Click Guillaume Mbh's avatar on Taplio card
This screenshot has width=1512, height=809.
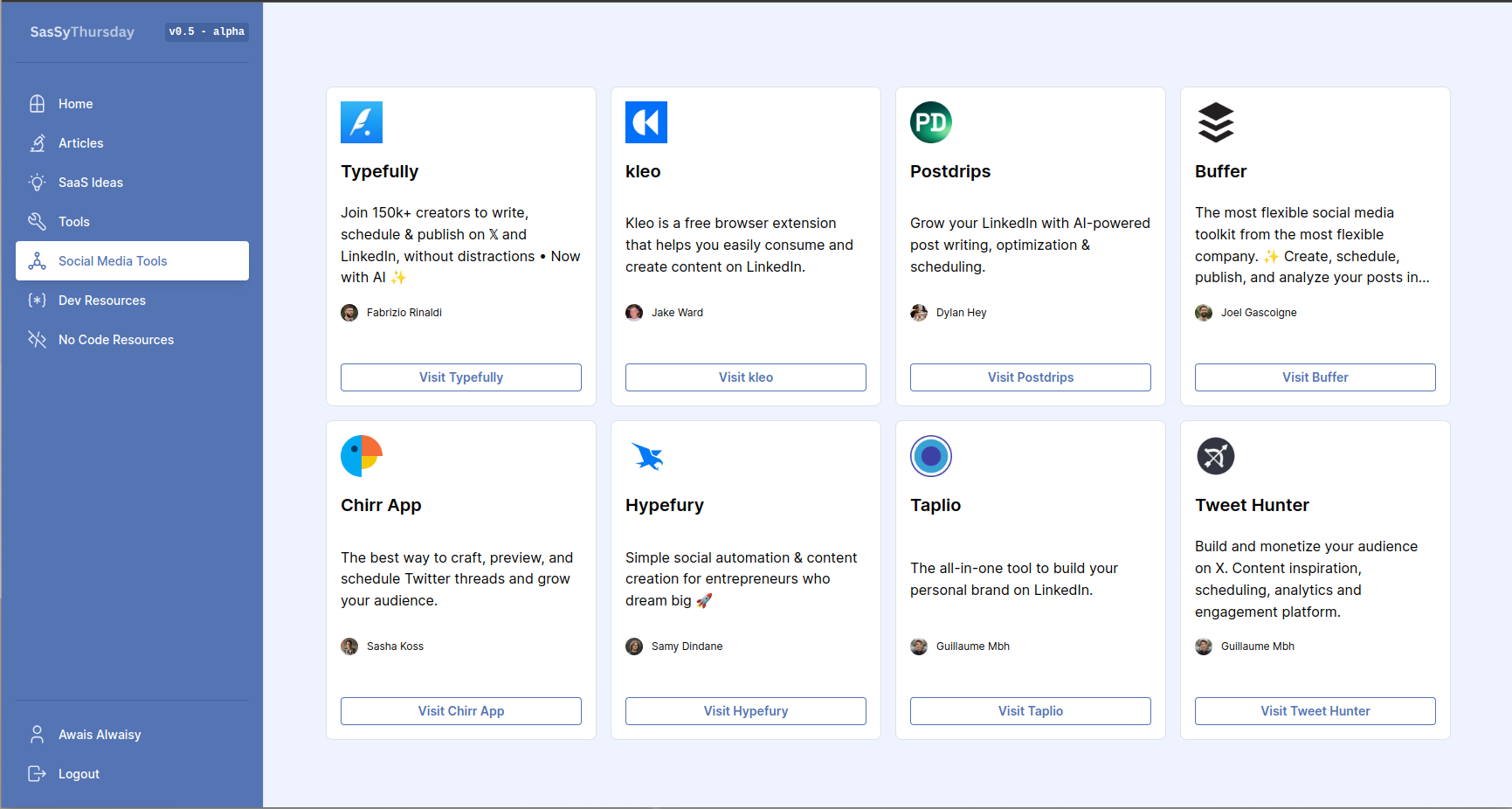point(919,647)
